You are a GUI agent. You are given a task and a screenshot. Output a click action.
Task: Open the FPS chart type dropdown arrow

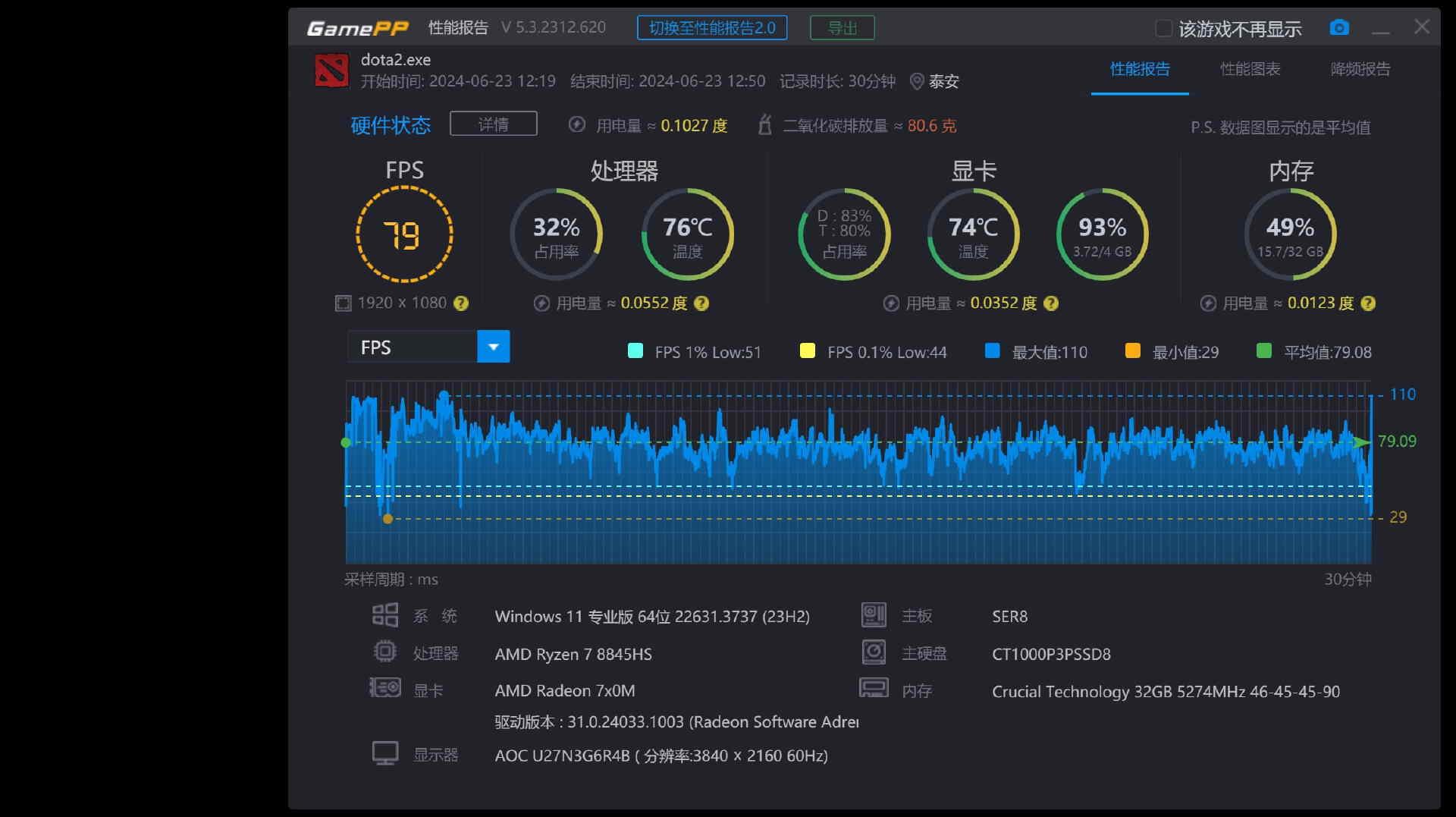click(493, 347)
